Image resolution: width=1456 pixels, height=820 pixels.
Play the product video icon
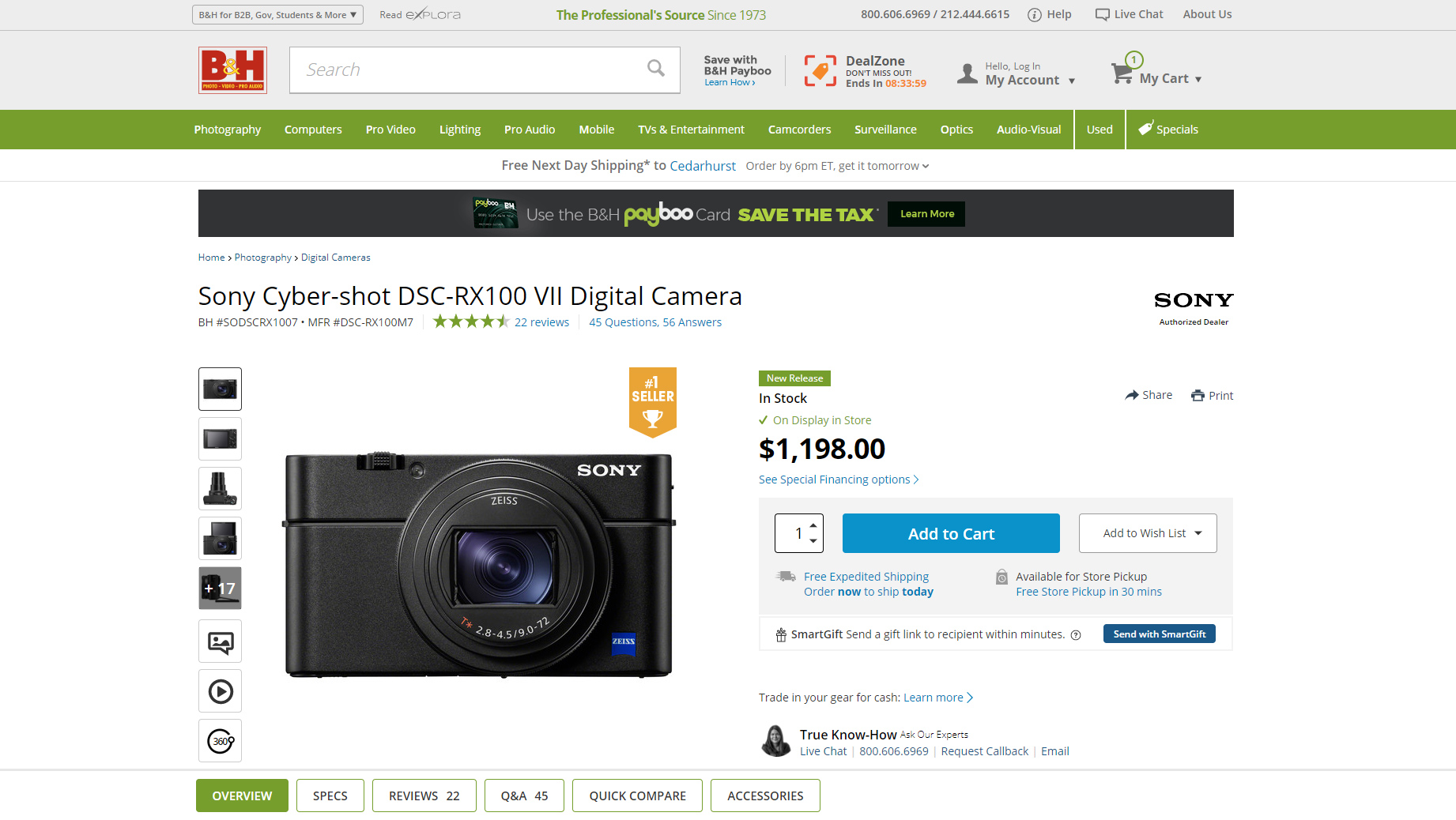(220, 691)
